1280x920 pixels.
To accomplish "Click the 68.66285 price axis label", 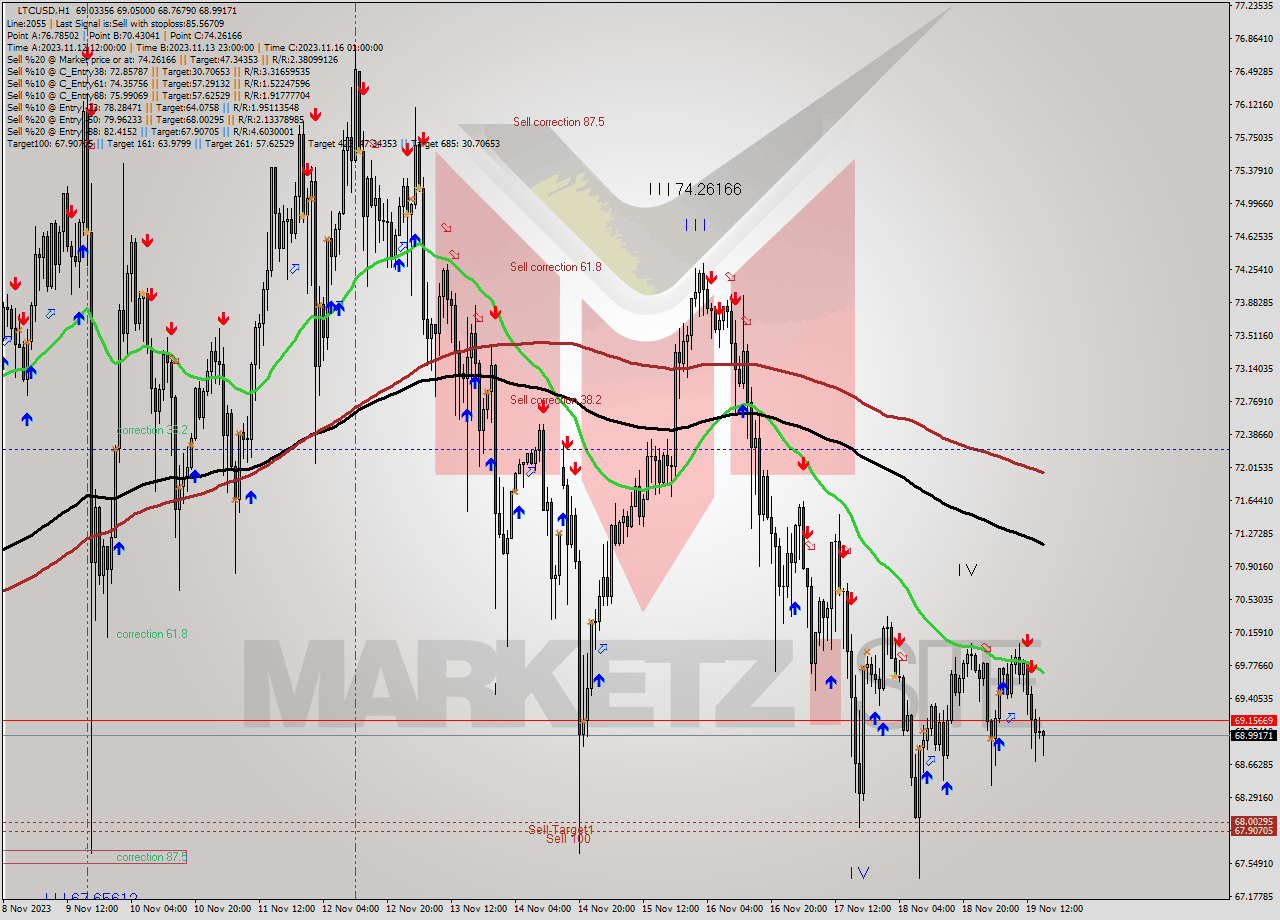I will tap(1253, 765).
